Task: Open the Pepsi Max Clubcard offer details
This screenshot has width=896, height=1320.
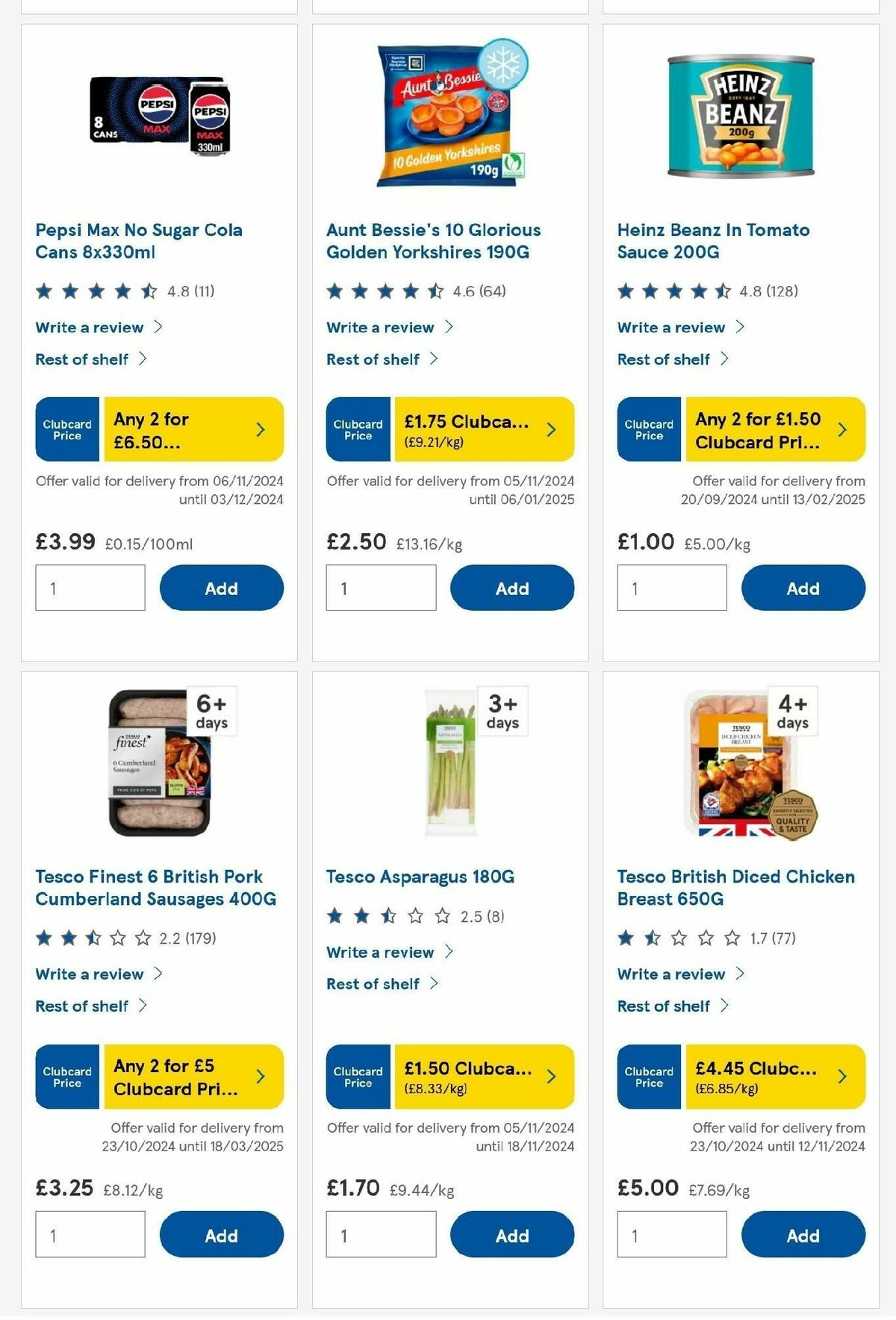Action: tap(260, 429)
